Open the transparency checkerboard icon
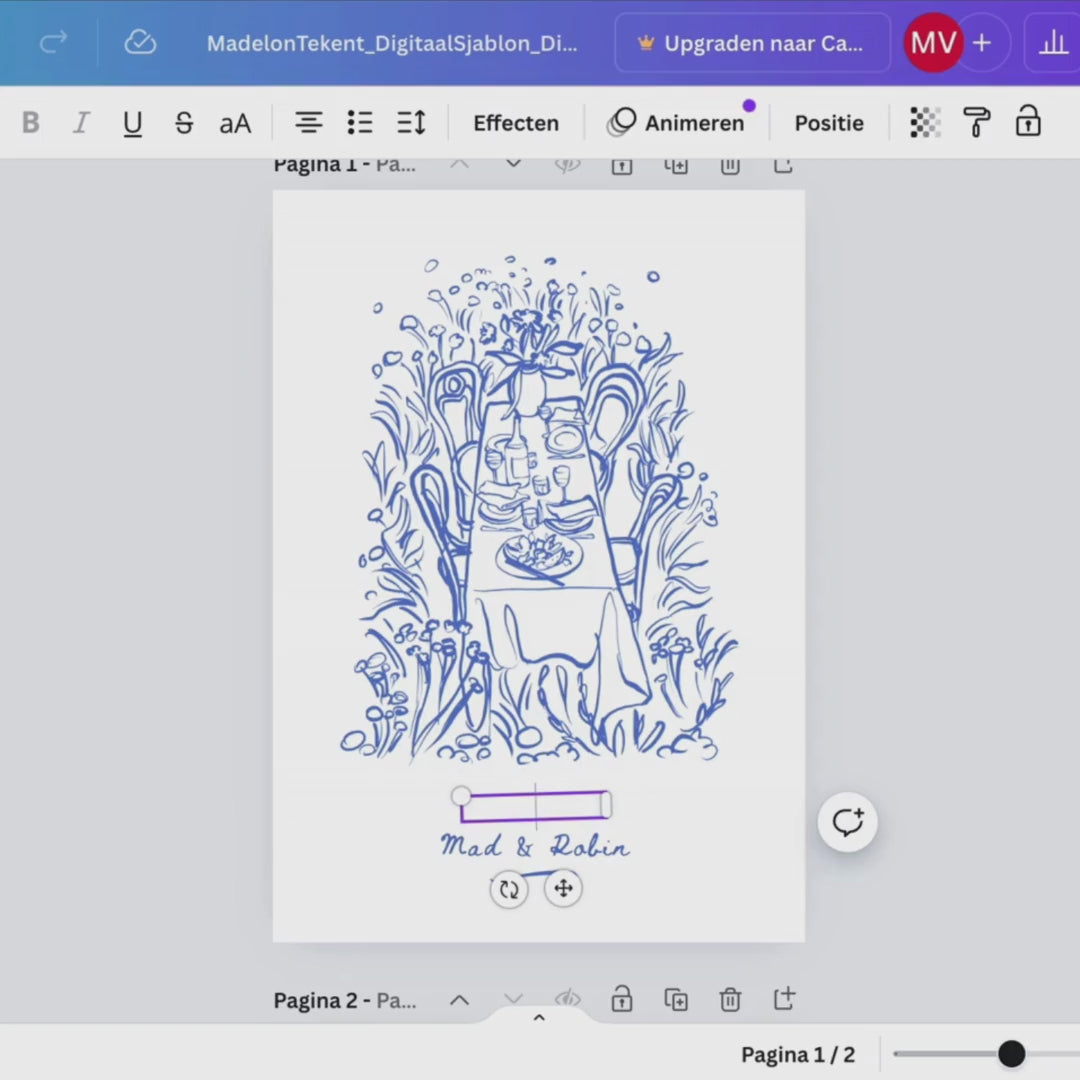This screenshot has height=1080, width=1080. pyautogui.click(x=925, y=123)
